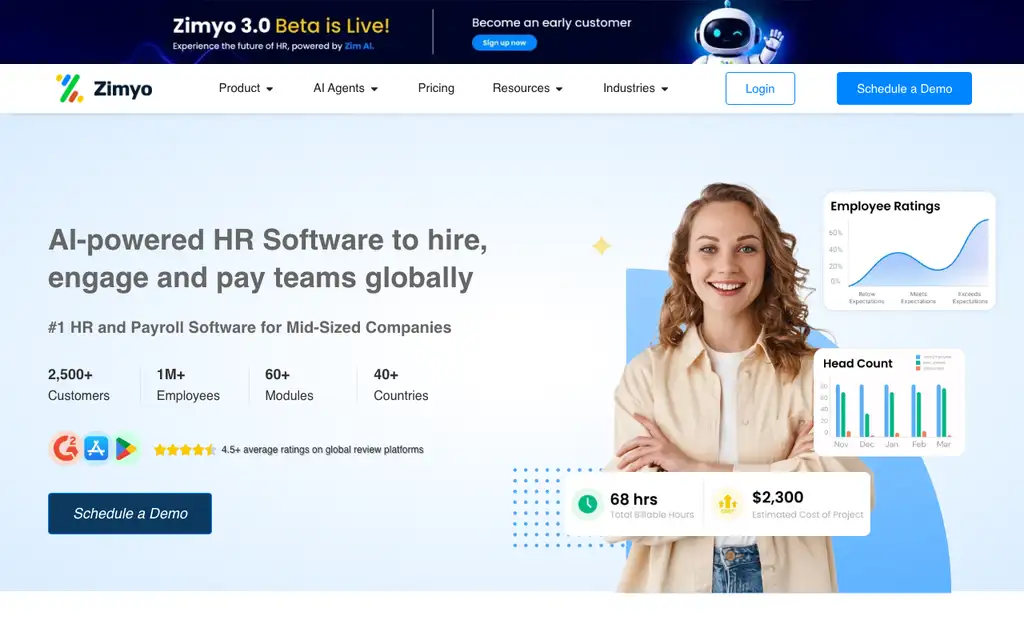Viewport: 1024px width, 640px height.
Task: Click the AI-powered HR Software headline
Action: point(268,259)
